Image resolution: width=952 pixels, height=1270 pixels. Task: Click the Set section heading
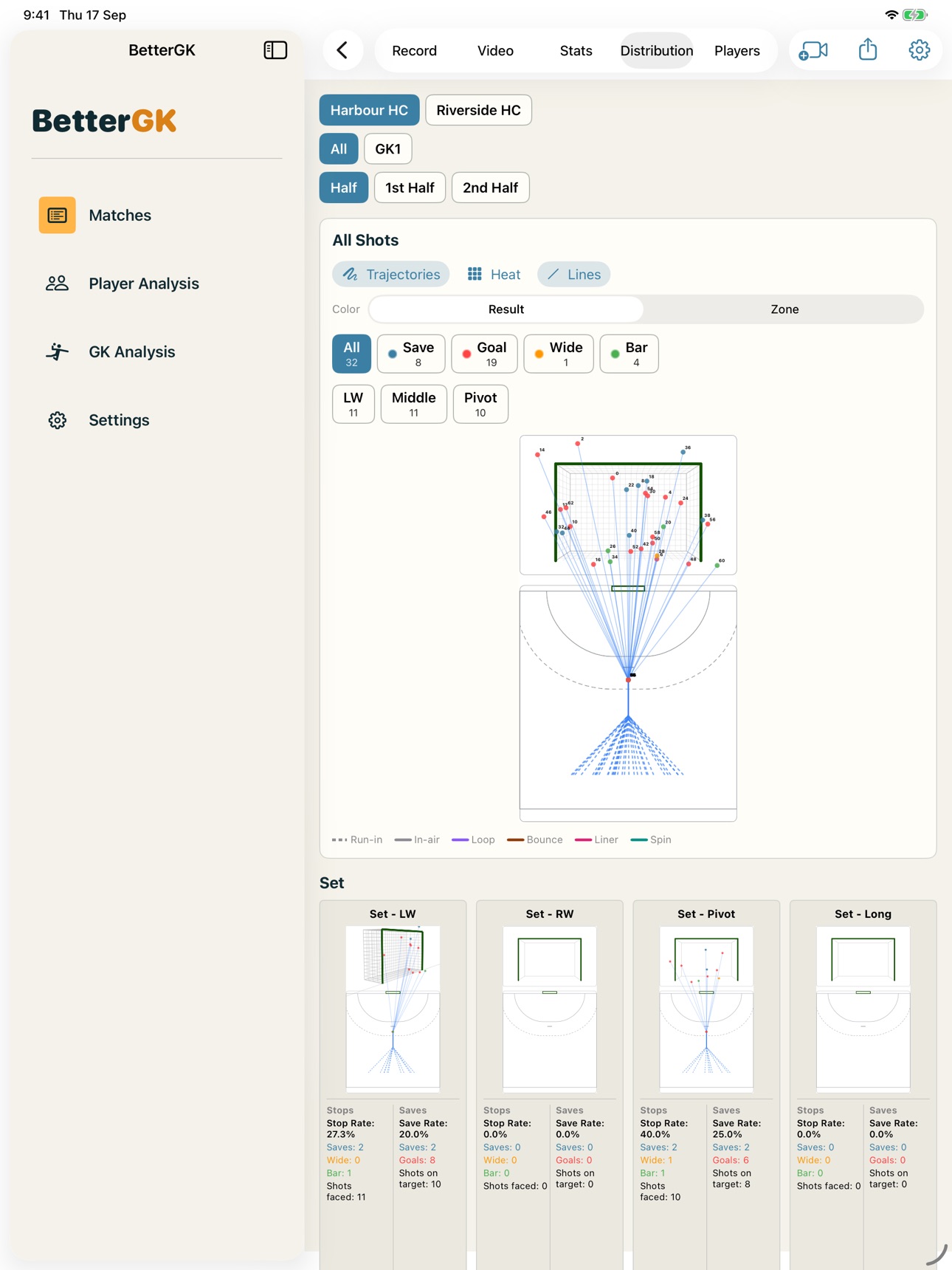(x=332, y=883)
